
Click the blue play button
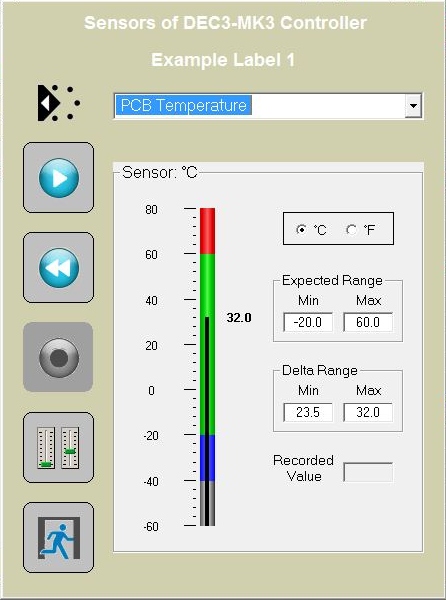[59, 178]
